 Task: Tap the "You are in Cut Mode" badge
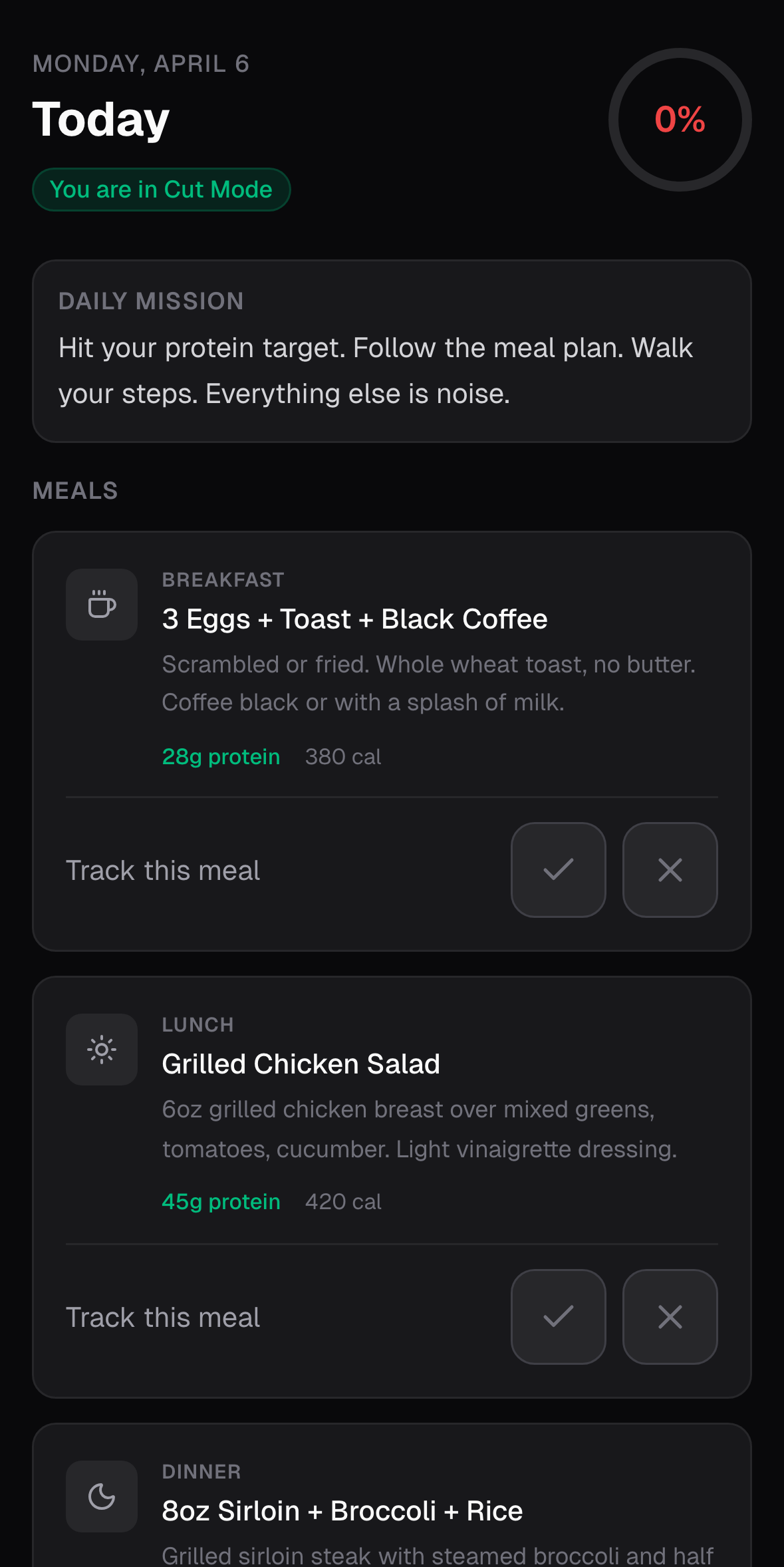coord(161,190)
